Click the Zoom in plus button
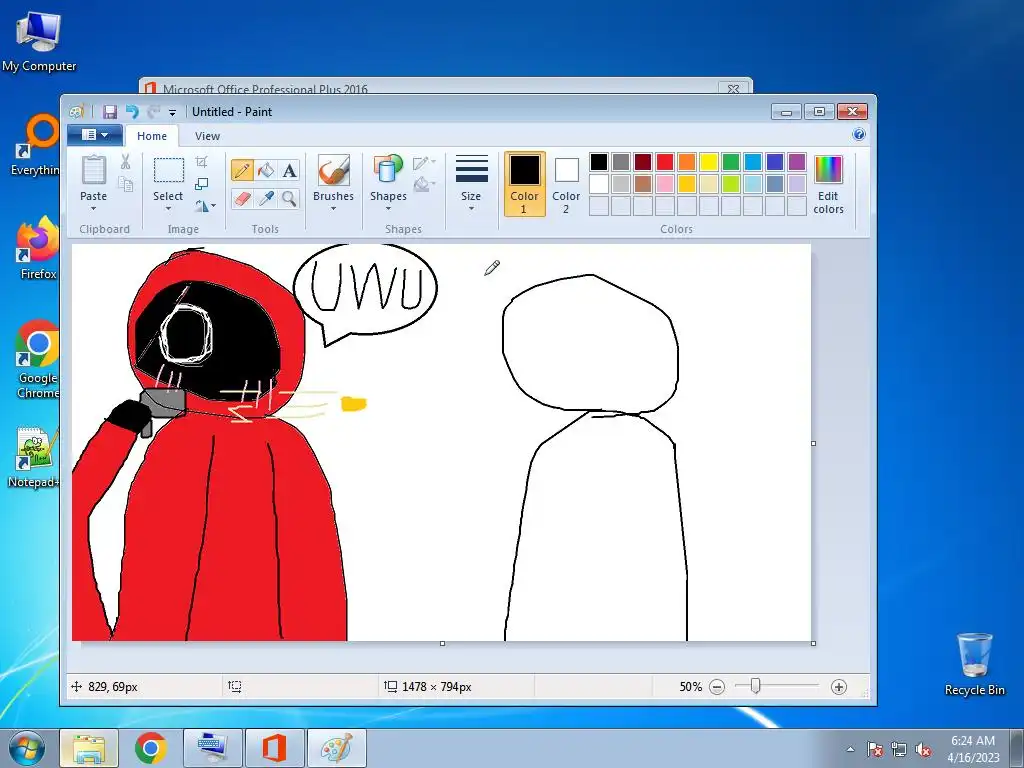 pyautogui.click(x=839, y=687)
